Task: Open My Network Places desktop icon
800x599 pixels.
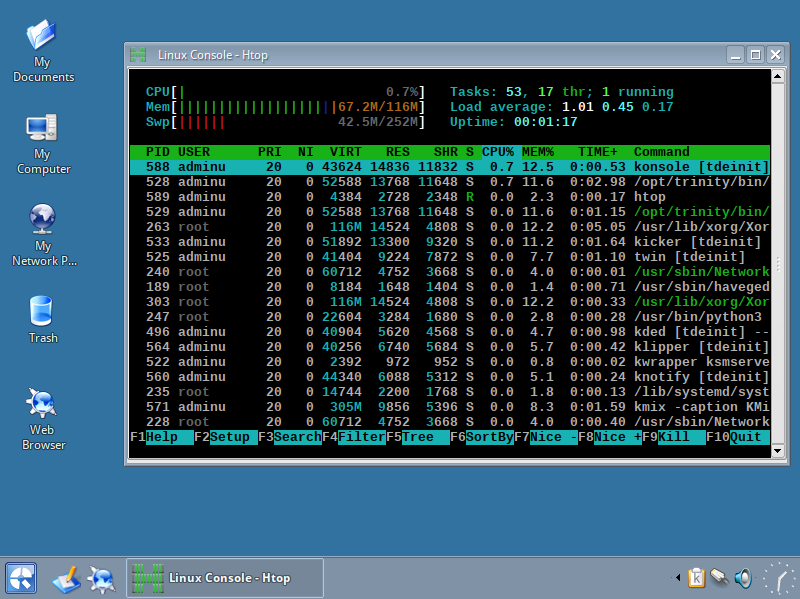Action: click(x=43, y=235)
